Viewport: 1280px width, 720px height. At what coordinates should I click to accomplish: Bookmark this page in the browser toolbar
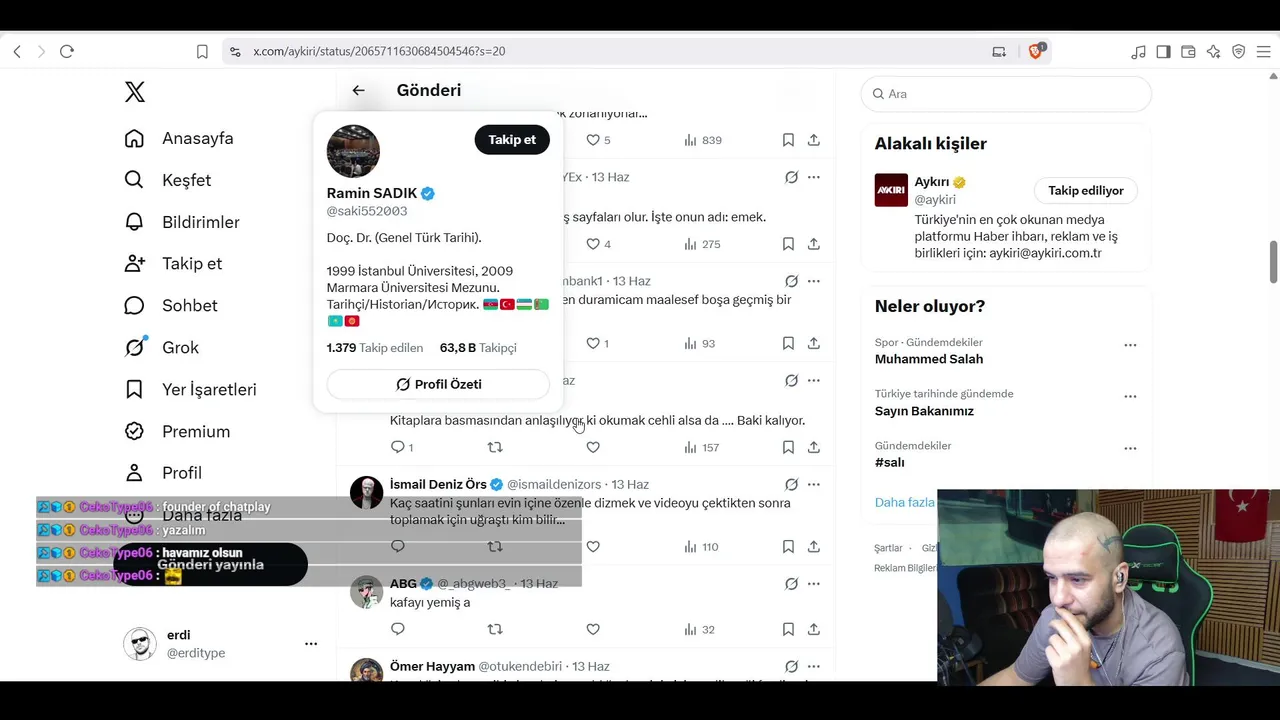coord(202,51)
